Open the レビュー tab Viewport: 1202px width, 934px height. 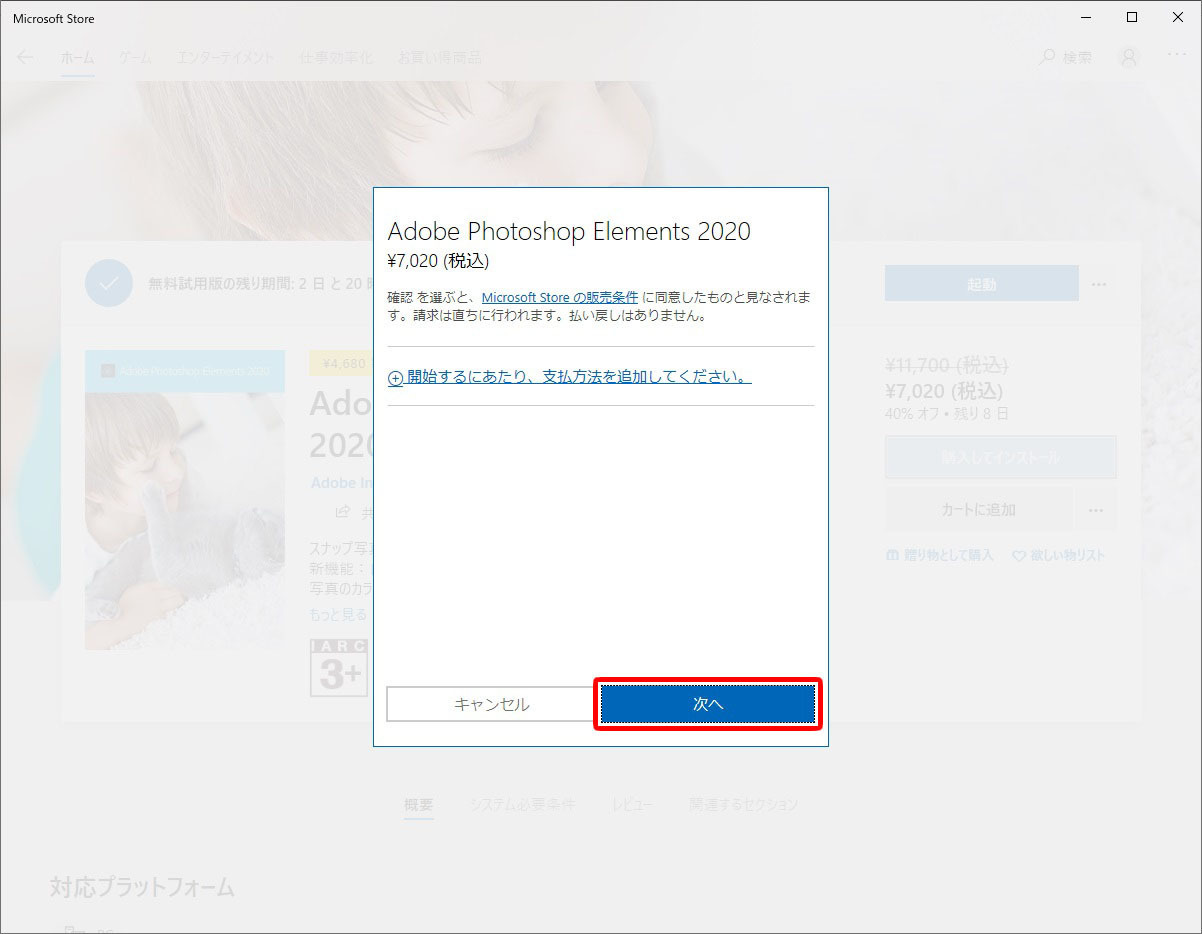click(633, 805)
